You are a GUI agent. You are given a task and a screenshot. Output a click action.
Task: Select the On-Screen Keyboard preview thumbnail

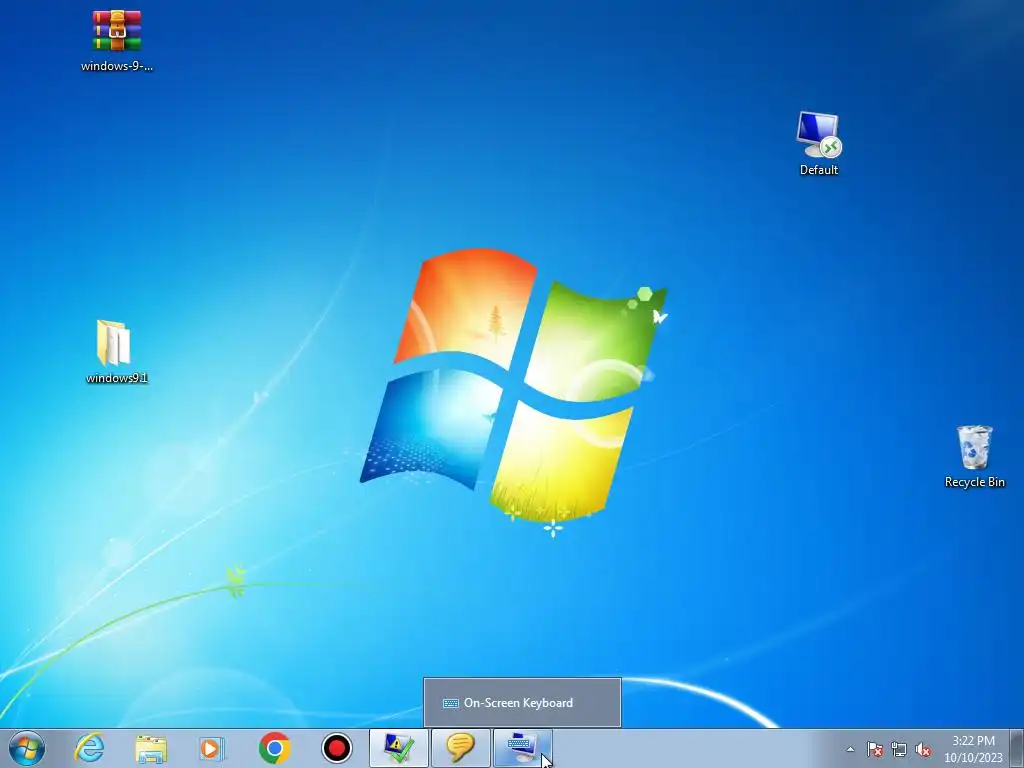pos(522,703)
